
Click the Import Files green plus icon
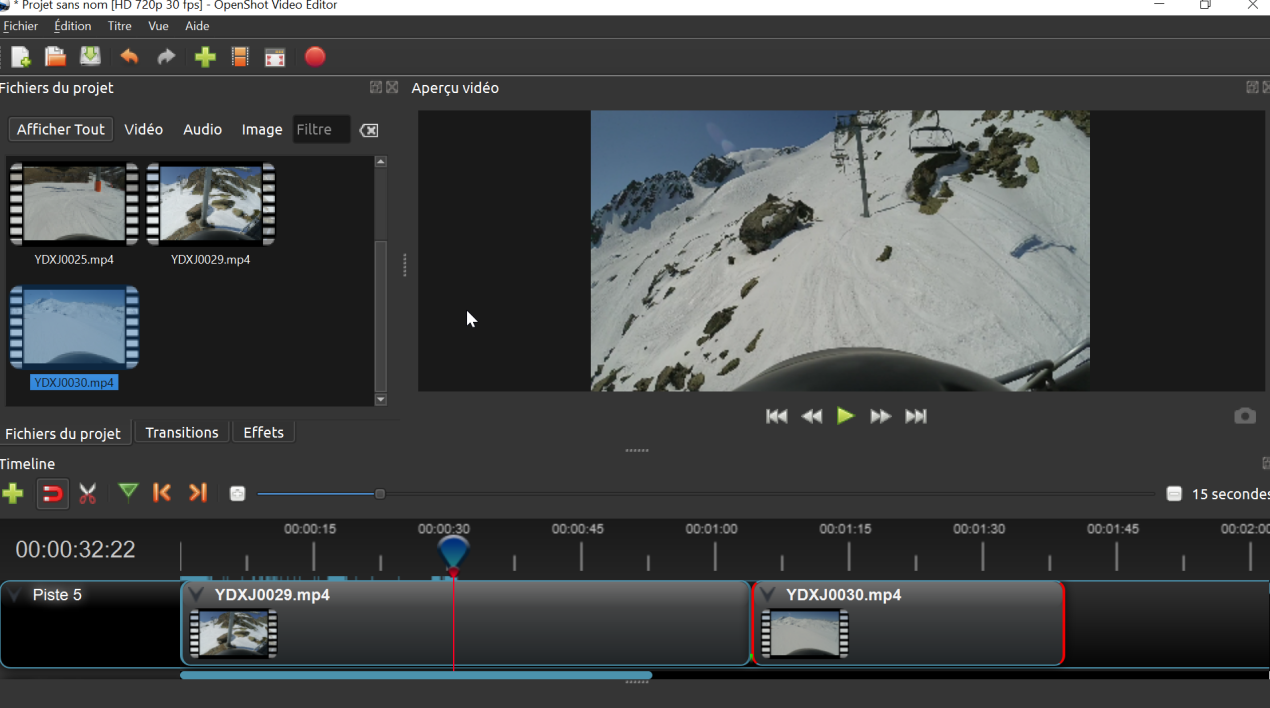205,57
